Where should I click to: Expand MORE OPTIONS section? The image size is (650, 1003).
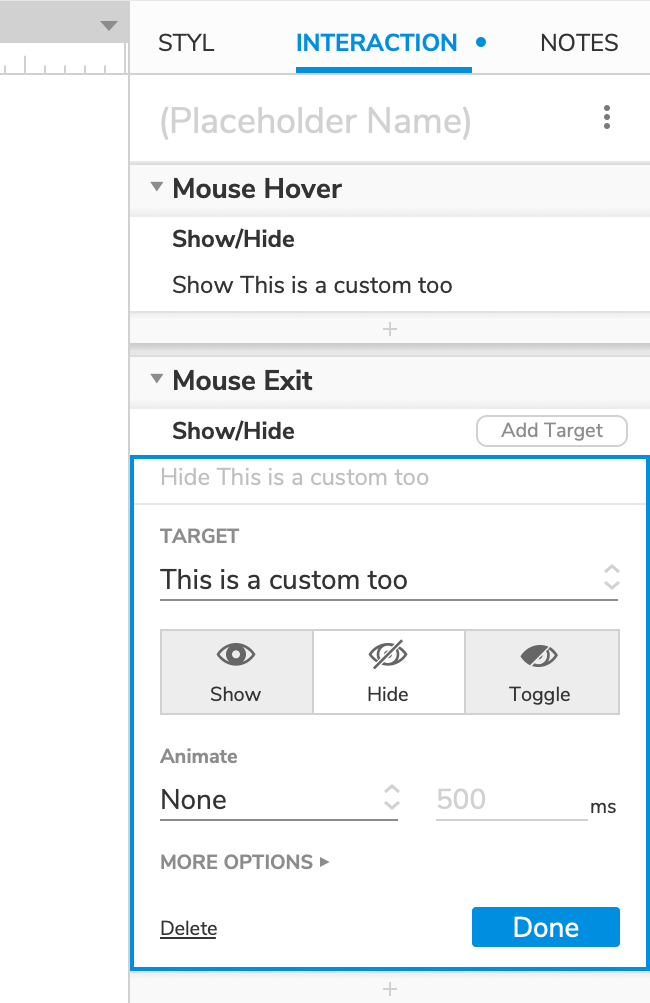click(x=244, y=862)
